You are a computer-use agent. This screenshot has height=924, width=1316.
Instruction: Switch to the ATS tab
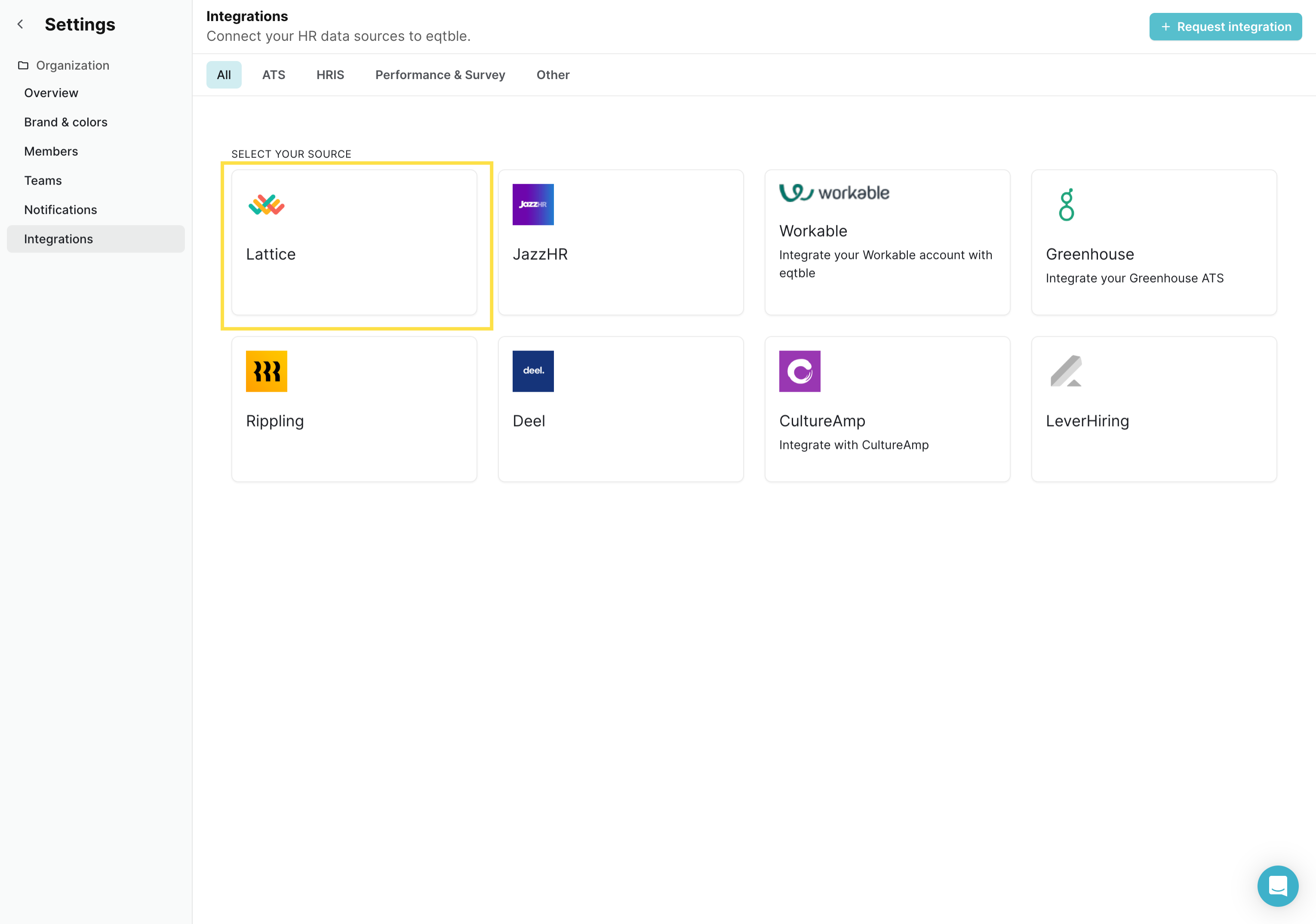point(274,75)
